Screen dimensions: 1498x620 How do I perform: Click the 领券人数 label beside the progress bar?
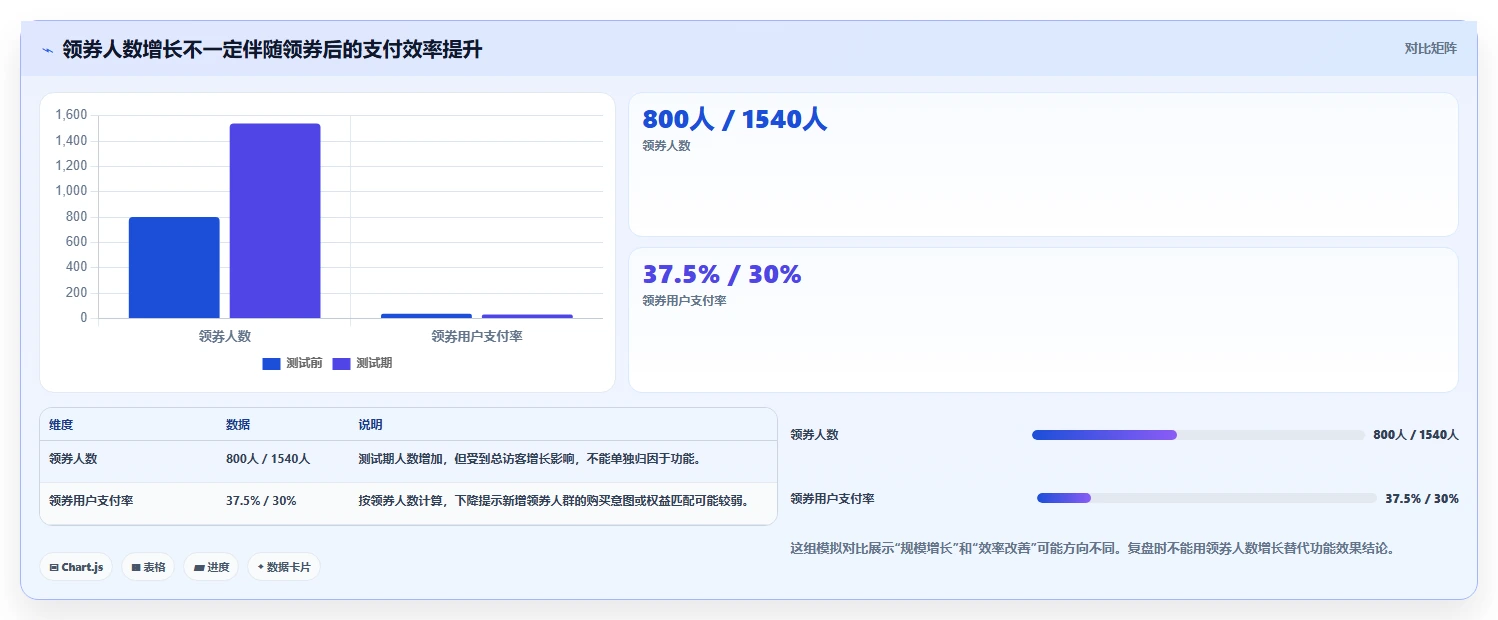(x=814, y=435)
